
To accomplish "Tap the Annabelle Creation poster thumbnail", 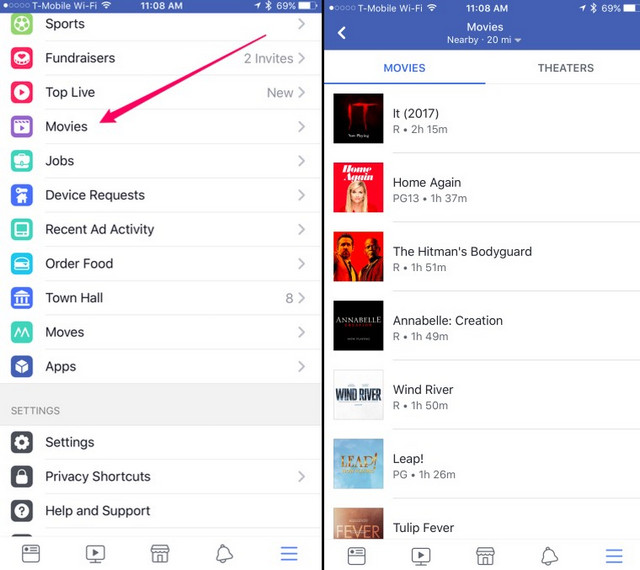I will pos(358,325).
